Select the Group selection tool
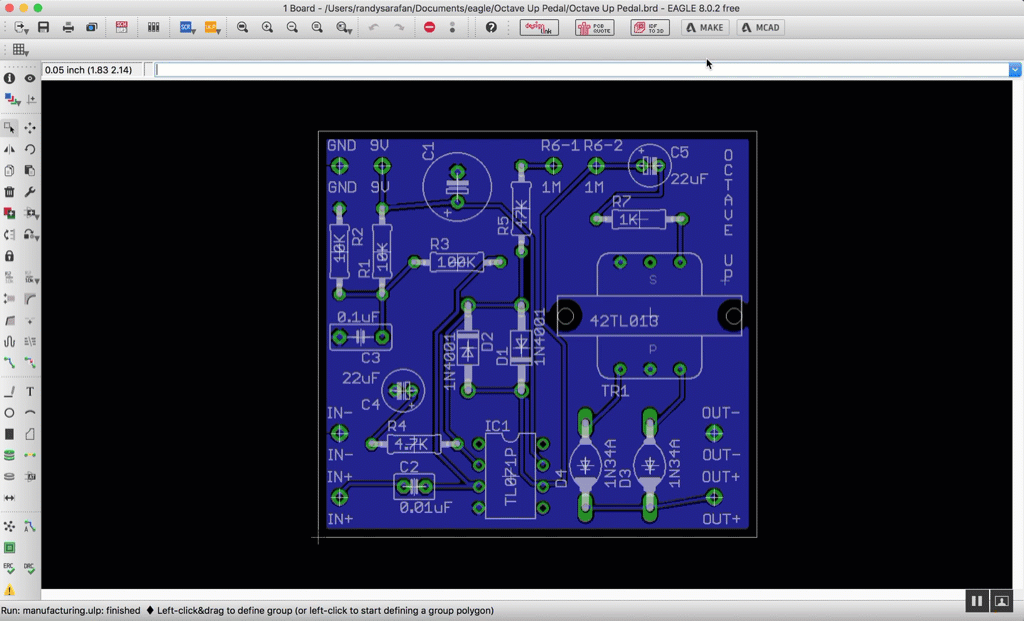Screen dimensions: 1024x621 (9, 127)
